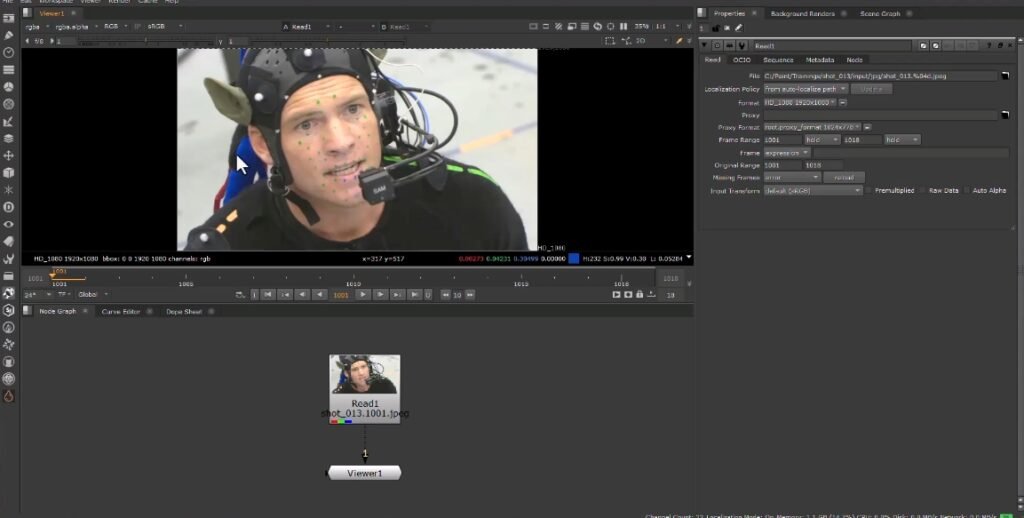Click the reload button
Viewport: 1024px width, 518px height.
[x=844, y=177]
